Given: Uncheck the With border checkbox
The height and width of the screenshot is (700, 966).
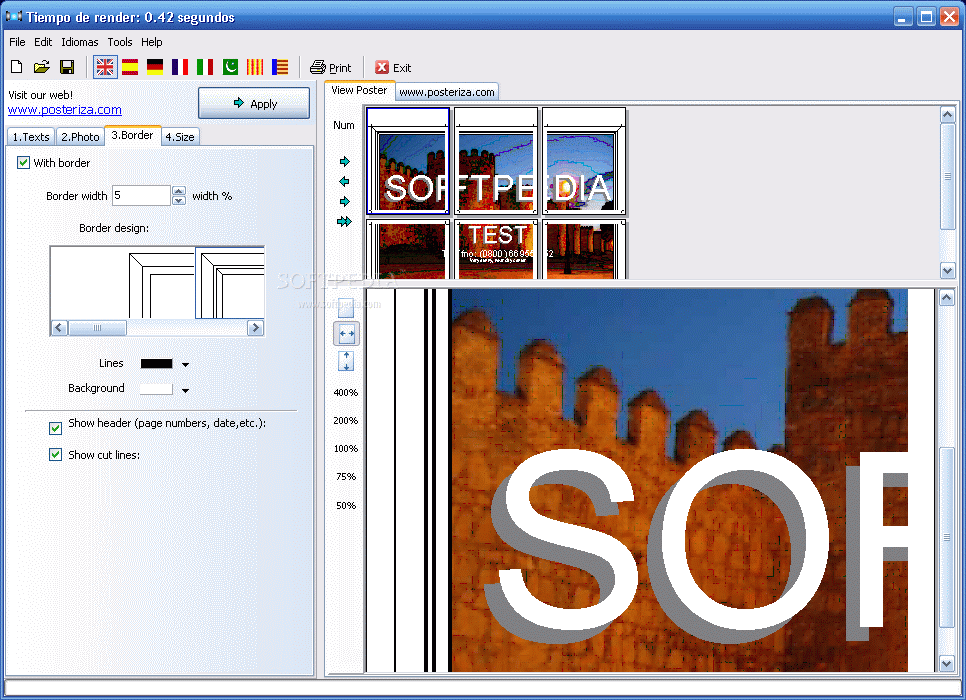Looking at the screenshot, I should 23,163.
